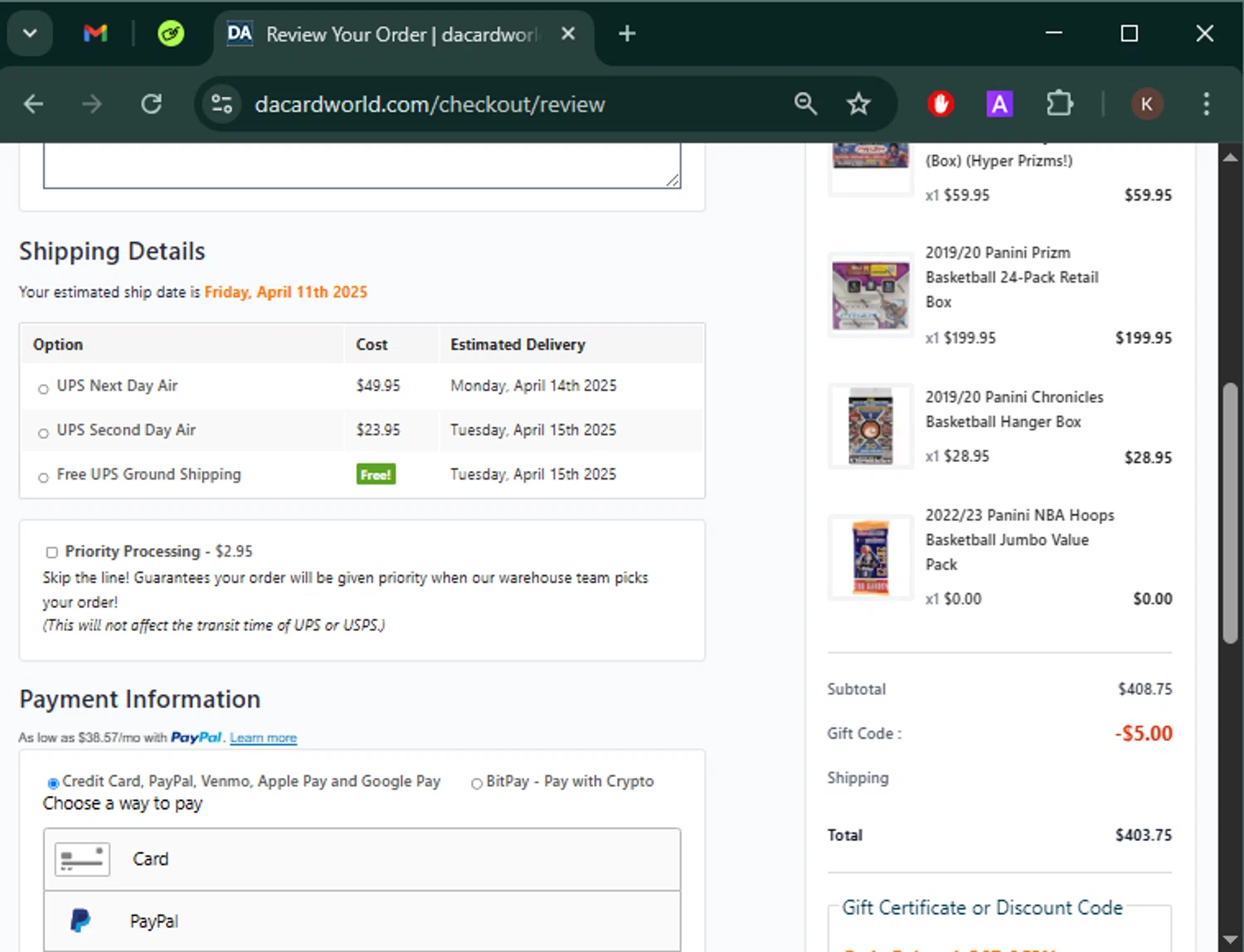Click the page scrollbar up arrow

1231,156
